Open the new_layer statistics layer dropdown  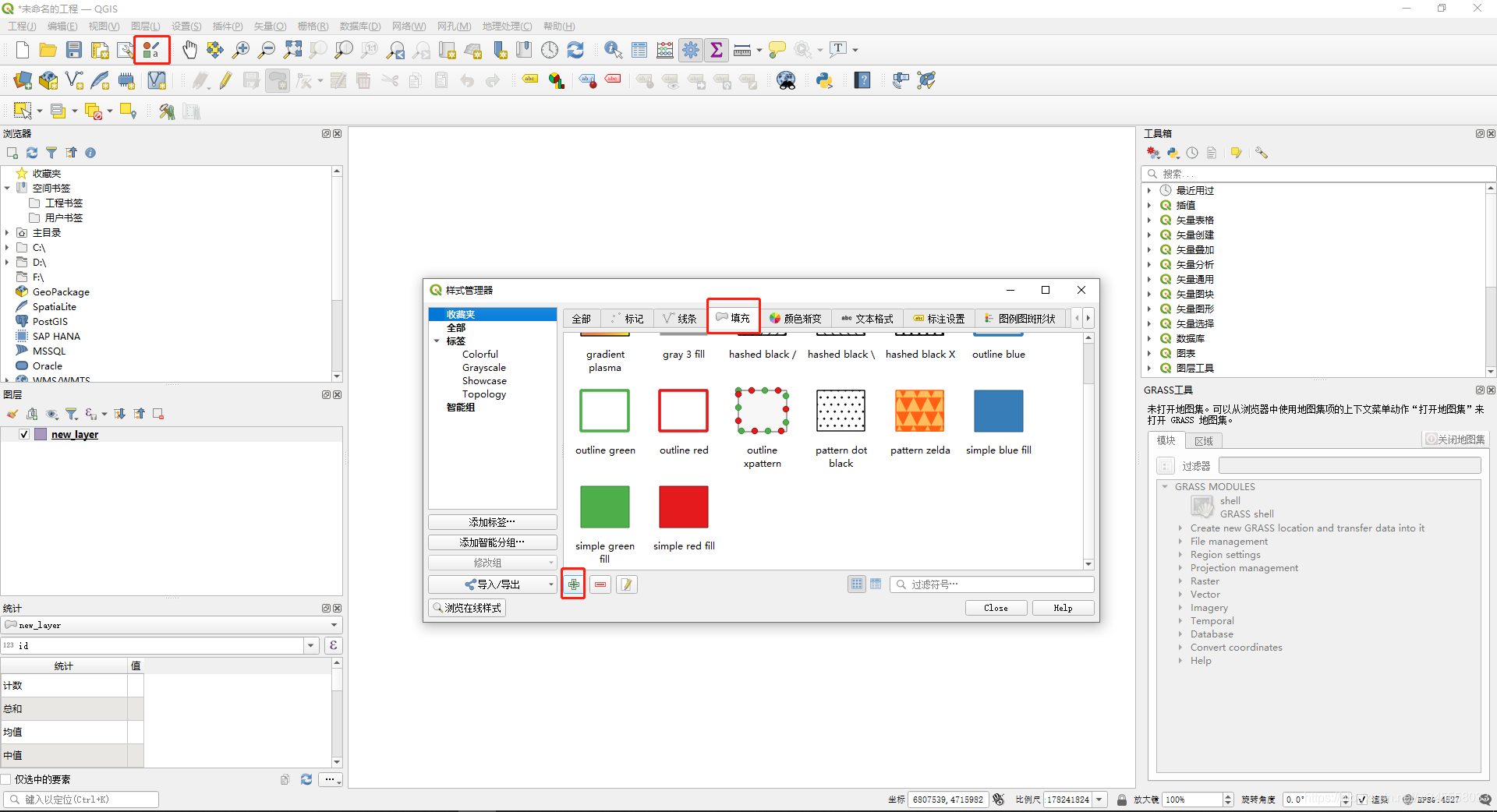point(172,625)
